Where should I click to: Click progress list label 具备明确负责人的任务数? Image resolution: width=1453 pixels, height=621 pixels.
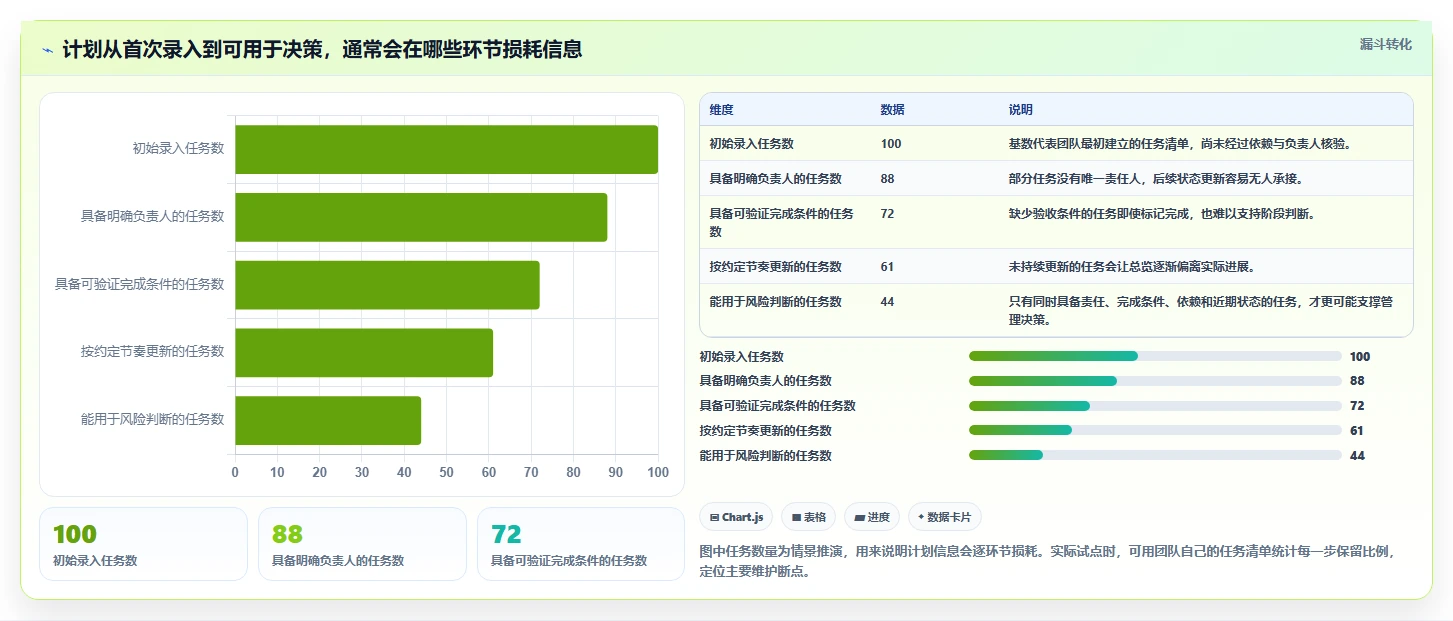point(766,381)
